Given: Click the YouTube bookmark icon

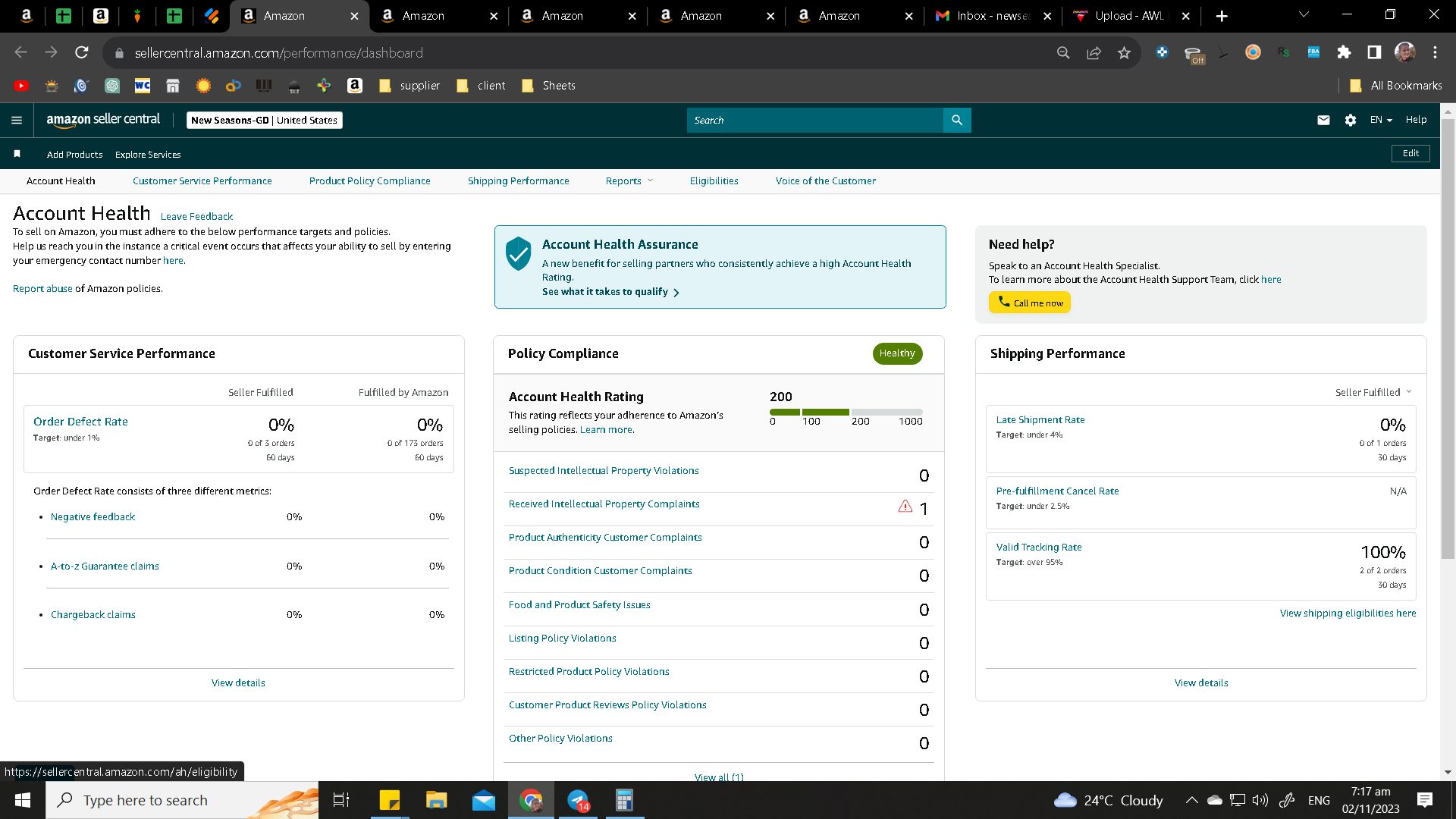Looking at the screenshot, I should (21, 86).
